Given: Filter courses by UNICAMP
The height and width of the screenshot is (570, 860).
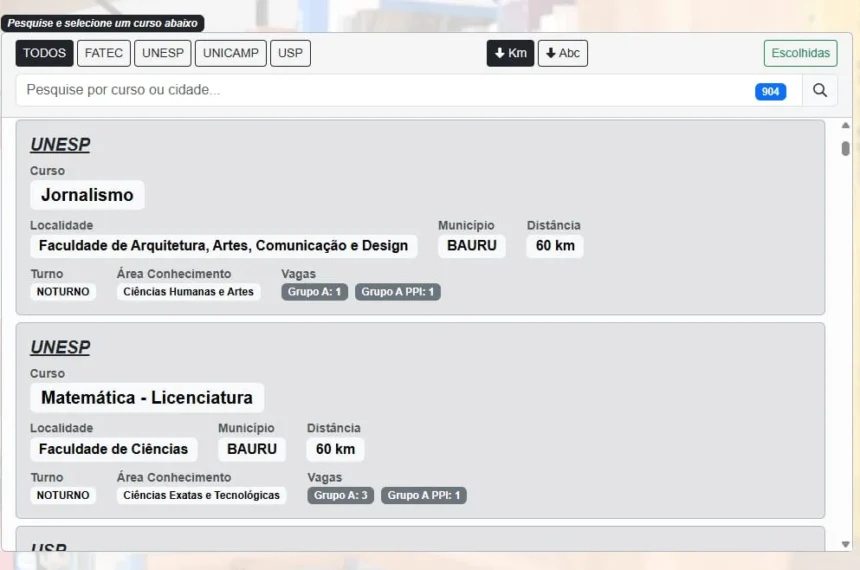Looking at the screenshot, I should tap(231, 53).
